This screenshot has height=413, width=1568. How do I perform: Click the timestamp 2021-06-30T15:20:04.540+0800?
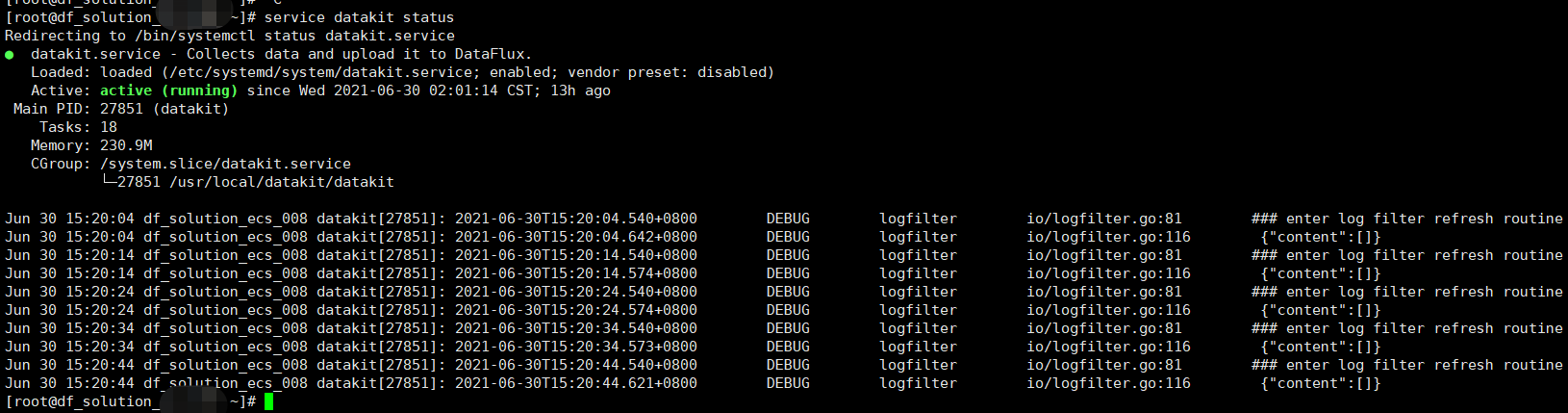[x=576, y=219]
